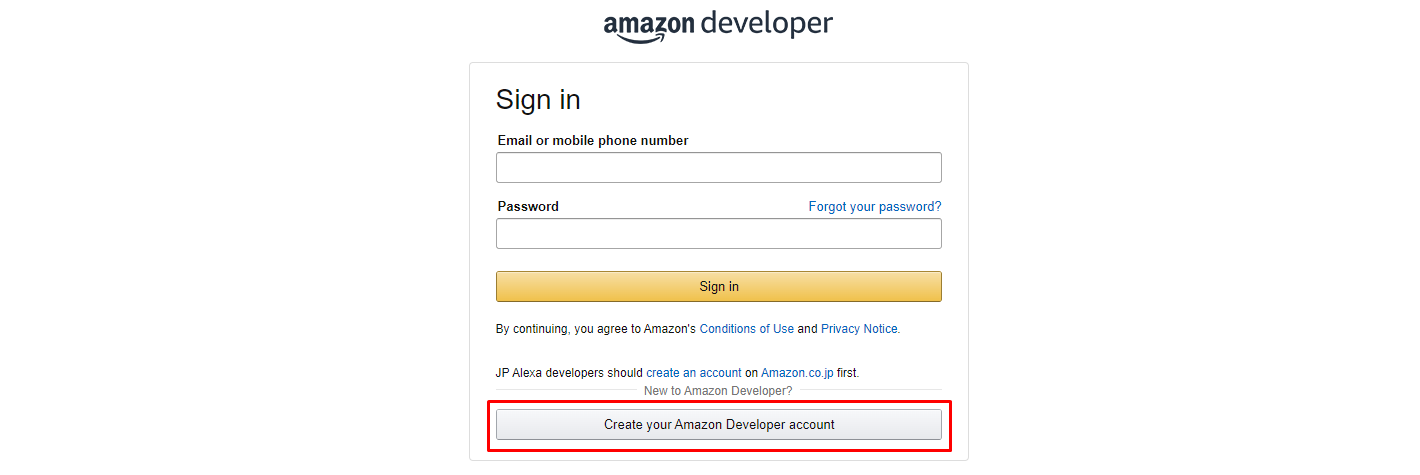Click the amazon wordmark in the header logo
Screen dimensions: 1420x475
646,22
